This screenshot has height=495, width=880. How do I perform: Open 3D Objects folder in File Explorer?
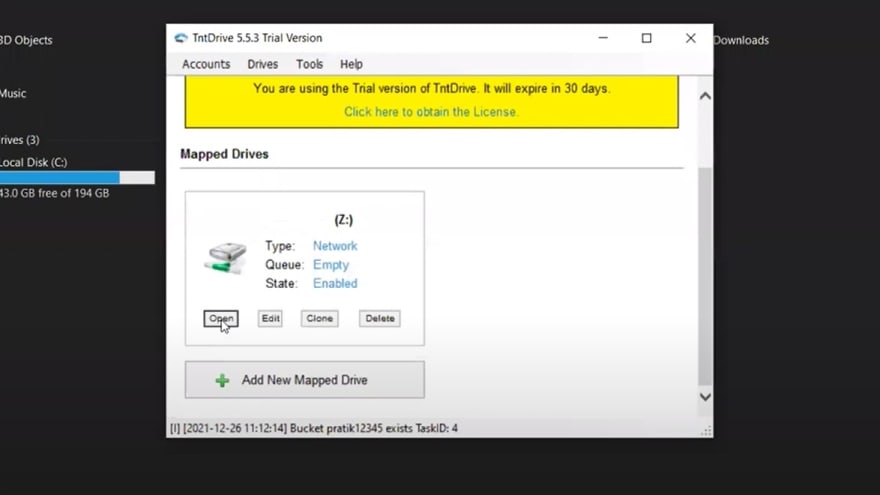[26, 40]
